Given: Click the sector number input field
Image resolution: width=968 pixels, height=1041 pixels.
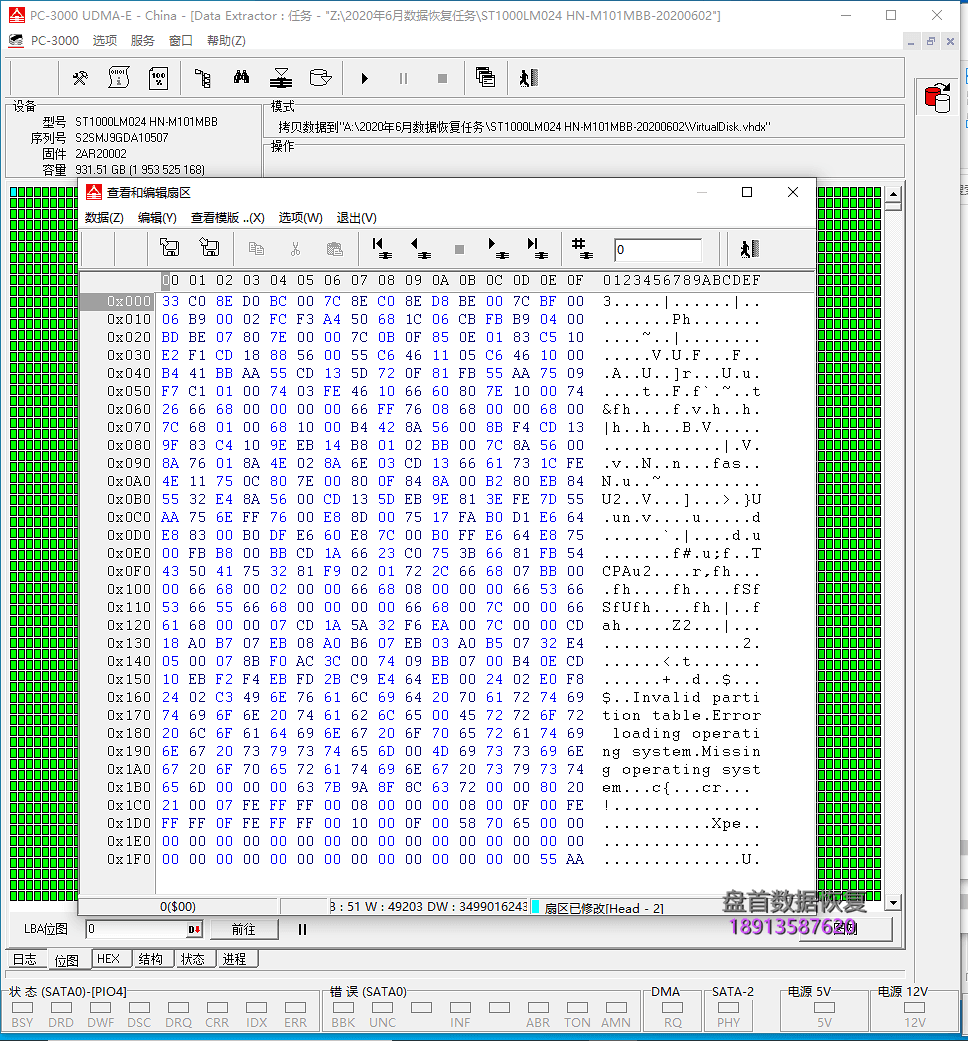Looking at the screenshot, I should [x=657, y=250].
